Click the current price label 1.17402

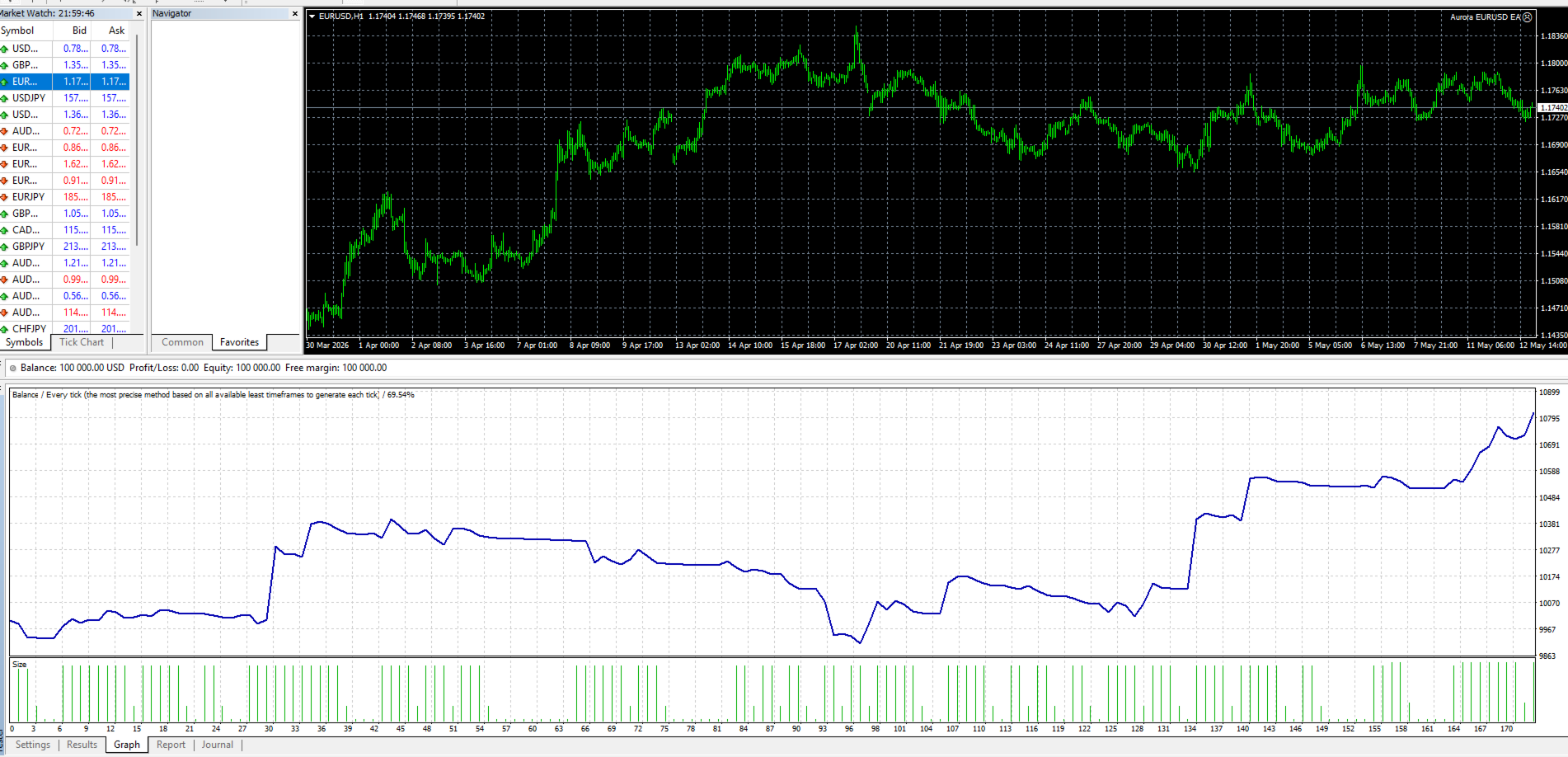click(x=1553, y=108)
